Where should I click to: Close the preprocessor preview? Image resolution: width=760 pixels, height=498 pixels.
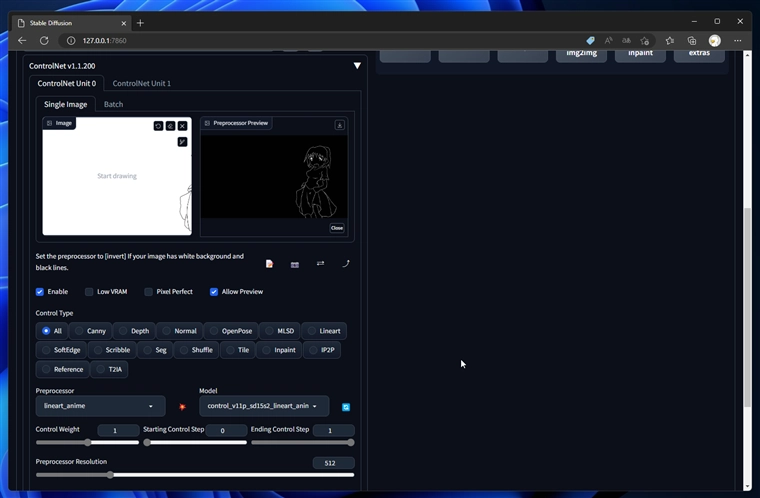(x=337, y=228)
